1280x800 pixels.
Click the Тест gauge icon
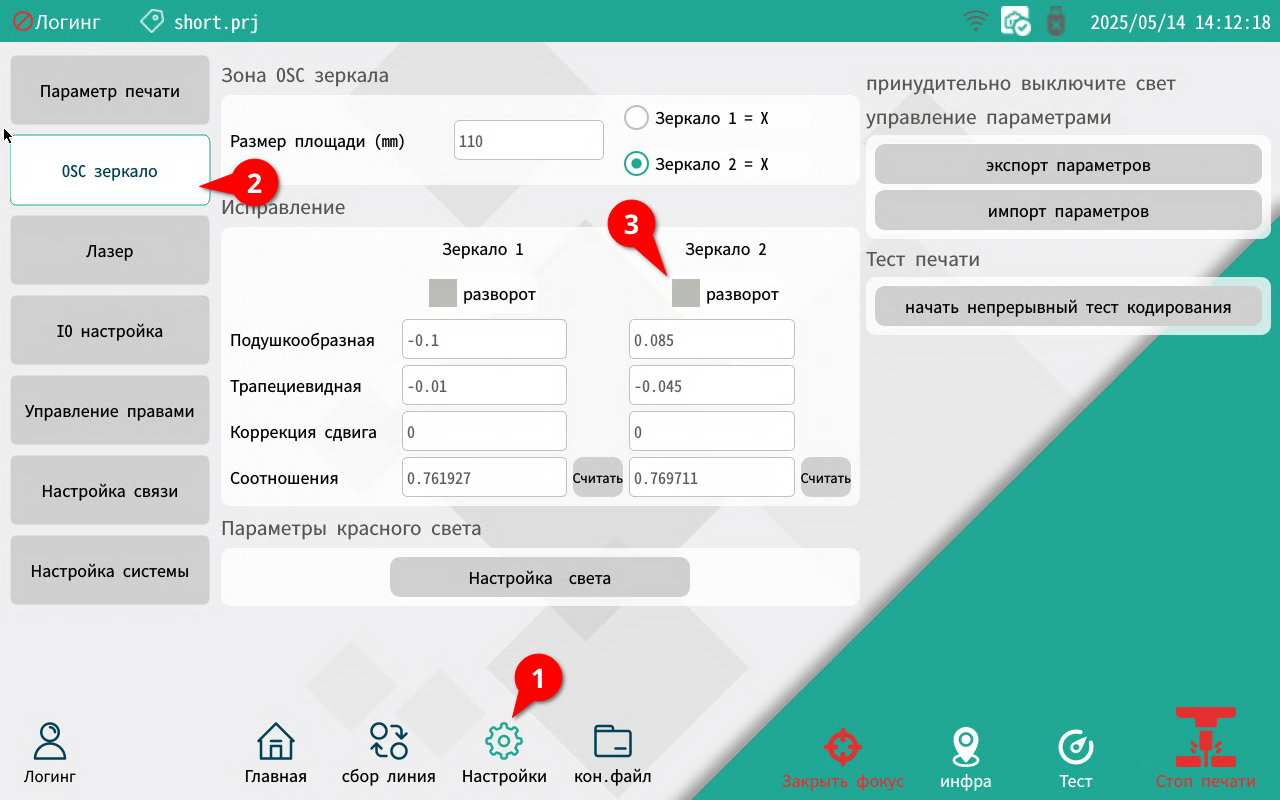(1076, 747)
